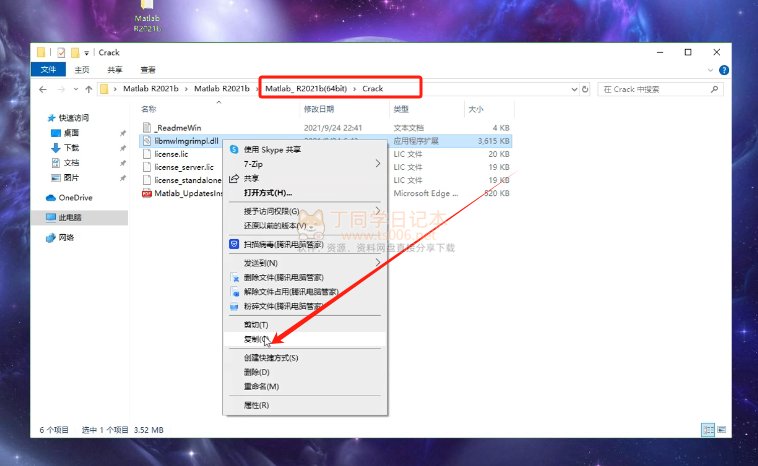Screen dimensions: 758x466
Task: Choose 复制(C) in context menu
Action: [305, 339]
